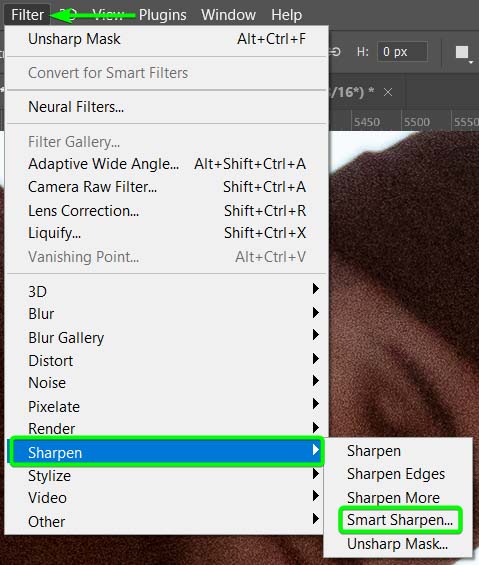Screen dimensions: 479x565
Task: Select Unsharp Mask in the Sharpen submenu
Action: (x=398, y=544)
